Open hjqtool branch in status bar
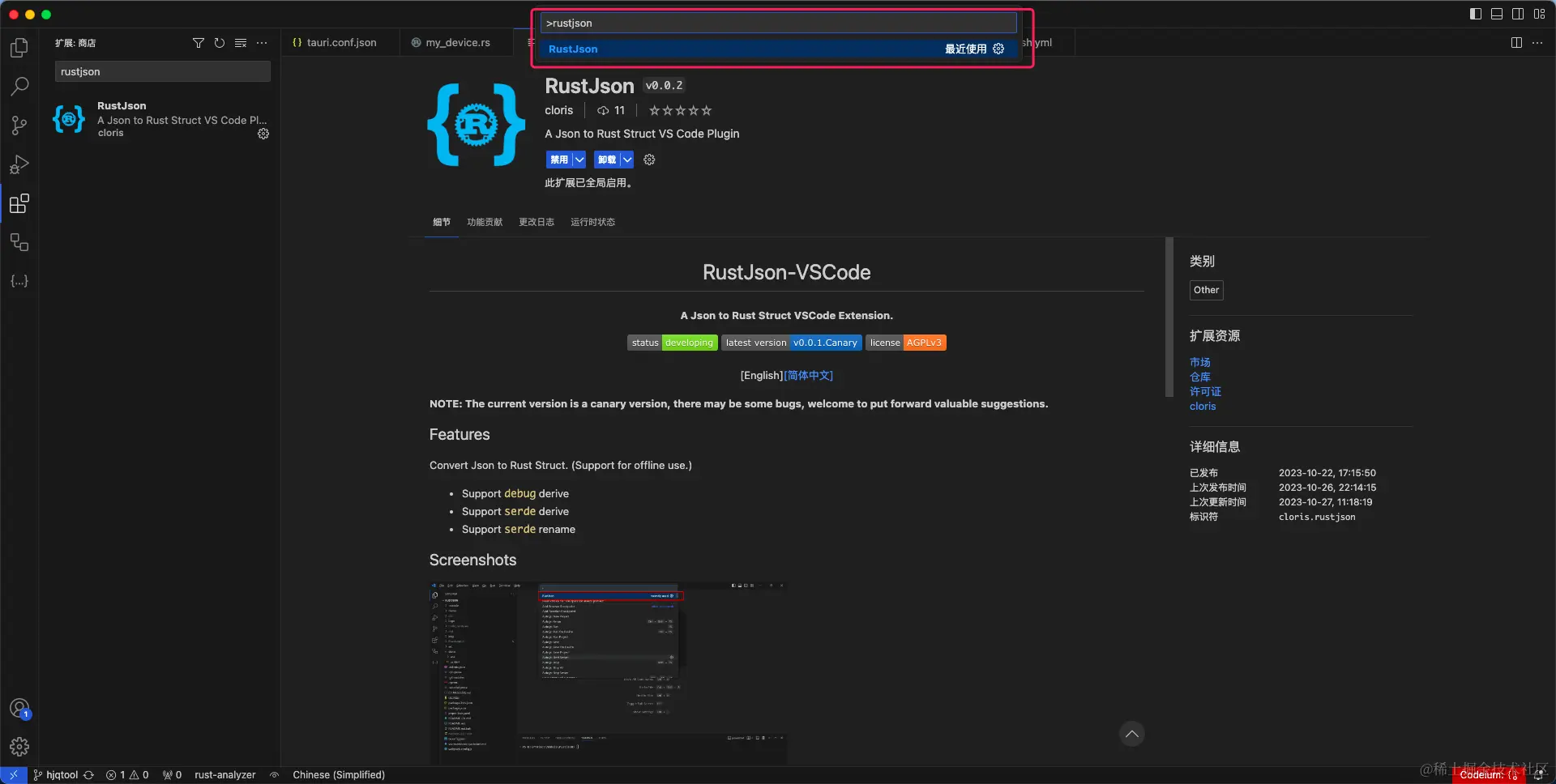The image size is (1556, 784). (x=56, y=775)
